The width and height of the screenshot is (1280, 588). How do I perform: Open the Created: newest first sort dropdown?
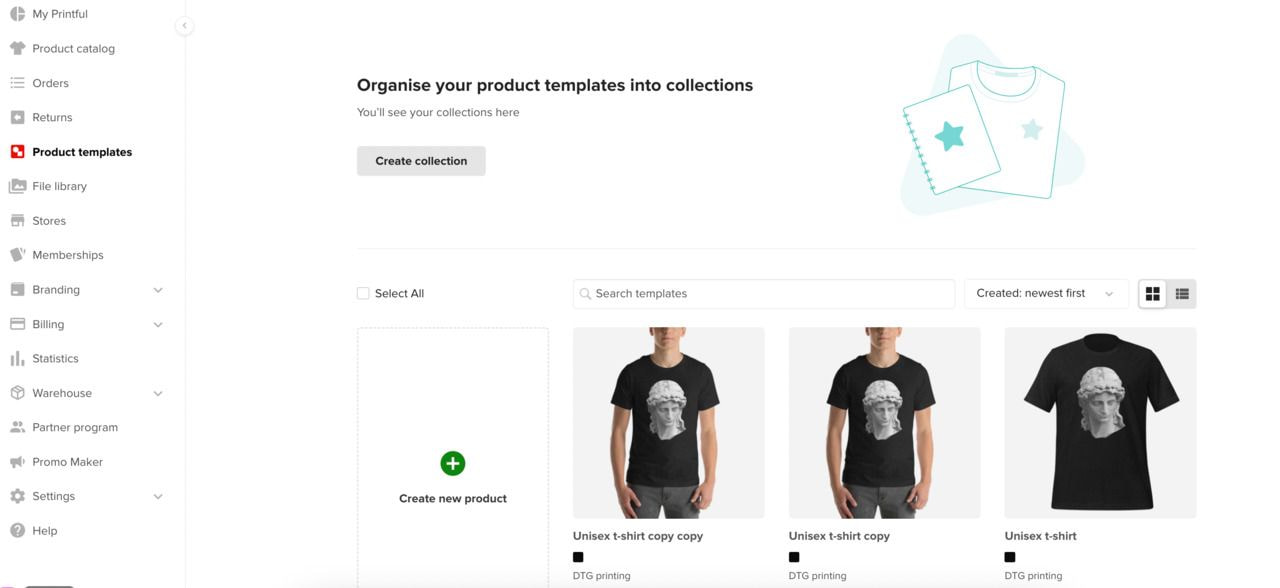tap(1046, 293)
